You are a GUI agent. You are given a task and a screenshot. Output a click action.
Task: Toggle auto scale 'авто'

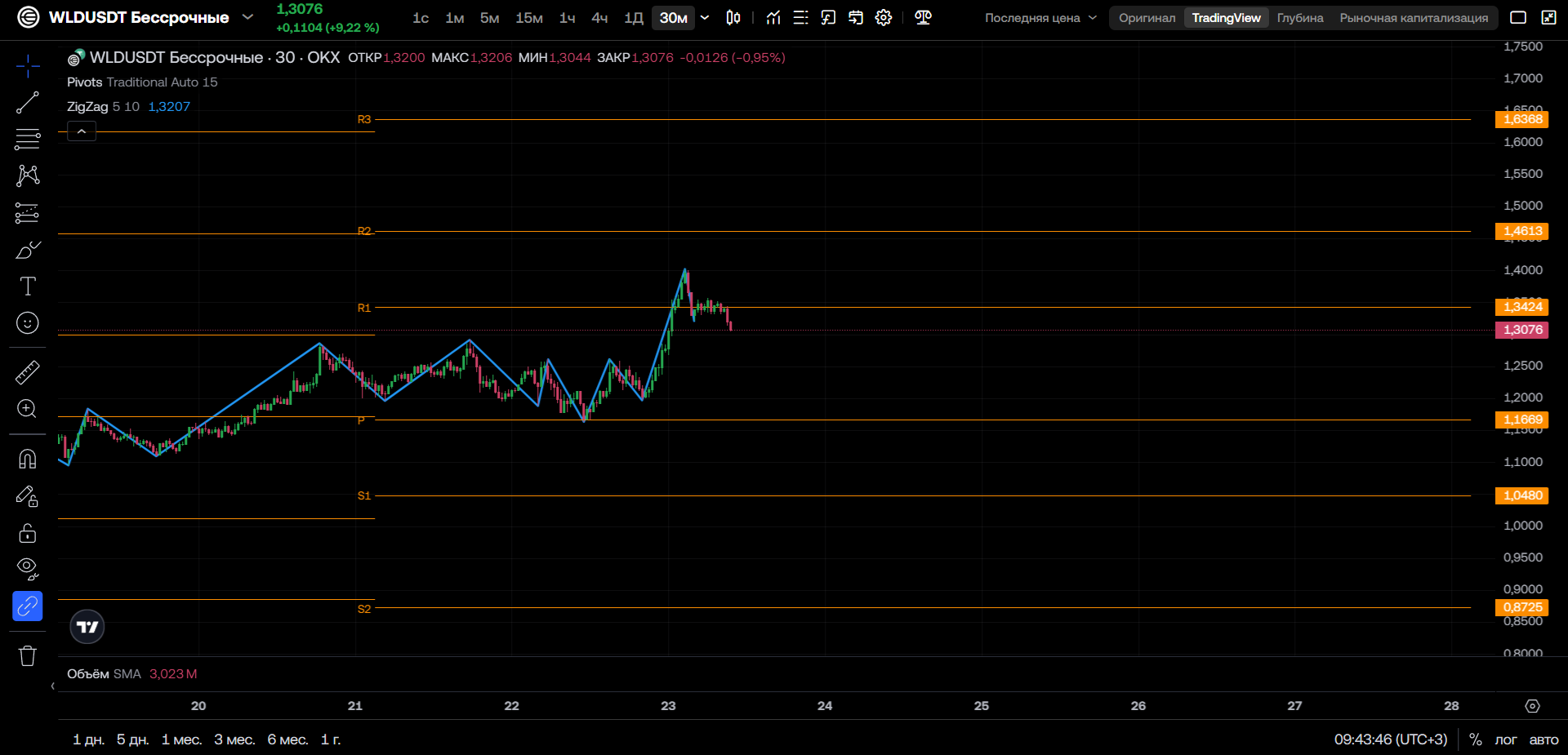(x=1543, y=739)
